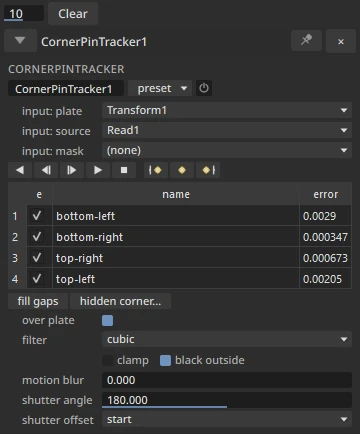Viewport: 360px width, 434px height.
Task: Select the bottom-left track name
Action: (176, 216)
